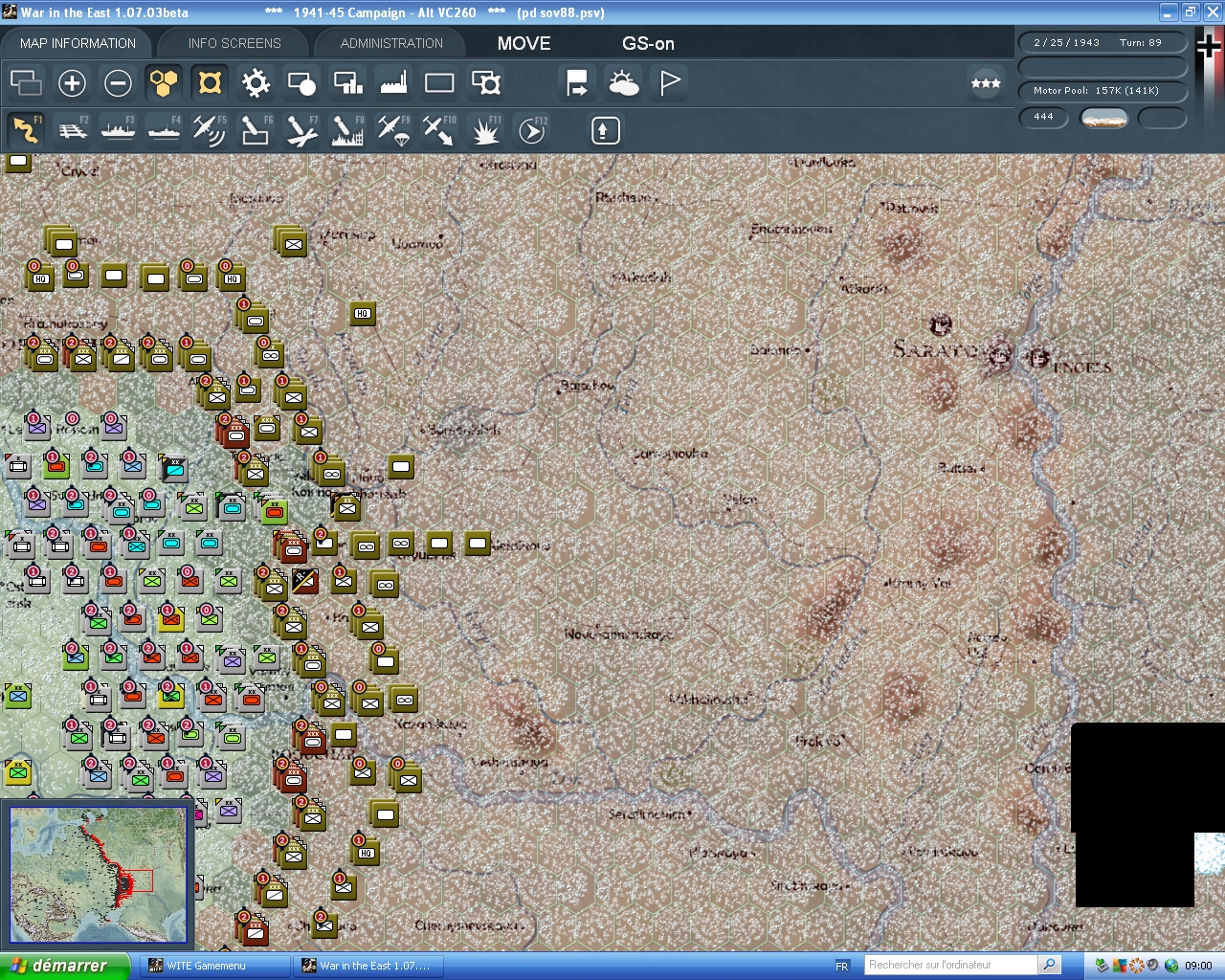Toggle the gear-shaped map overlay button
Screen dimensions: 1225x980
[x=256, y=83]
